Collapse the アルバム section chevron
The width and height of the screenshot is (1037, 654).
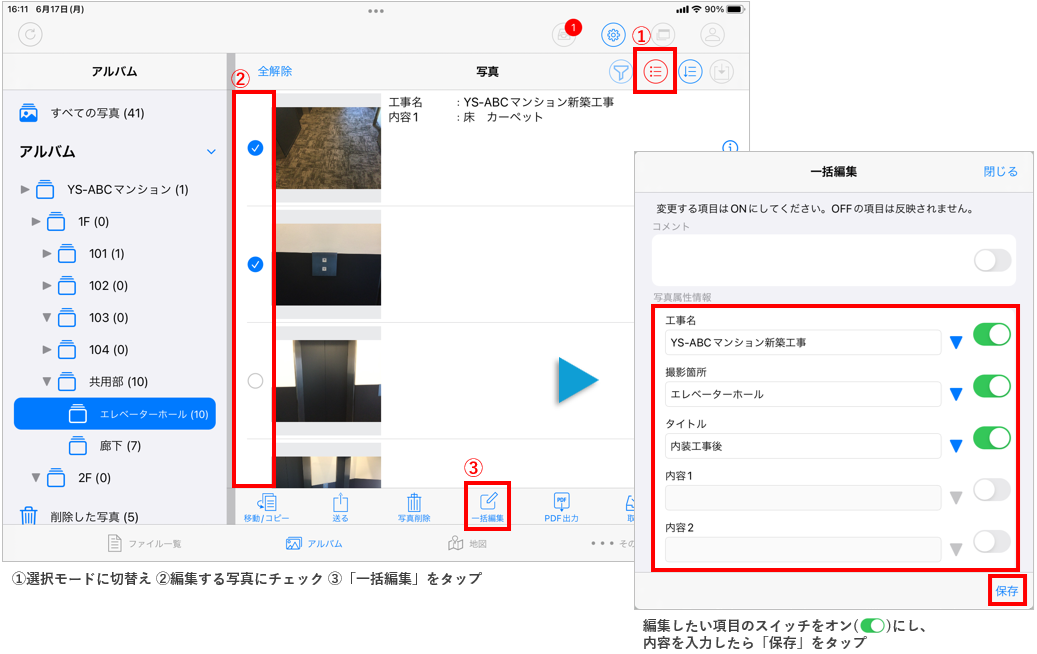point(211,152)
